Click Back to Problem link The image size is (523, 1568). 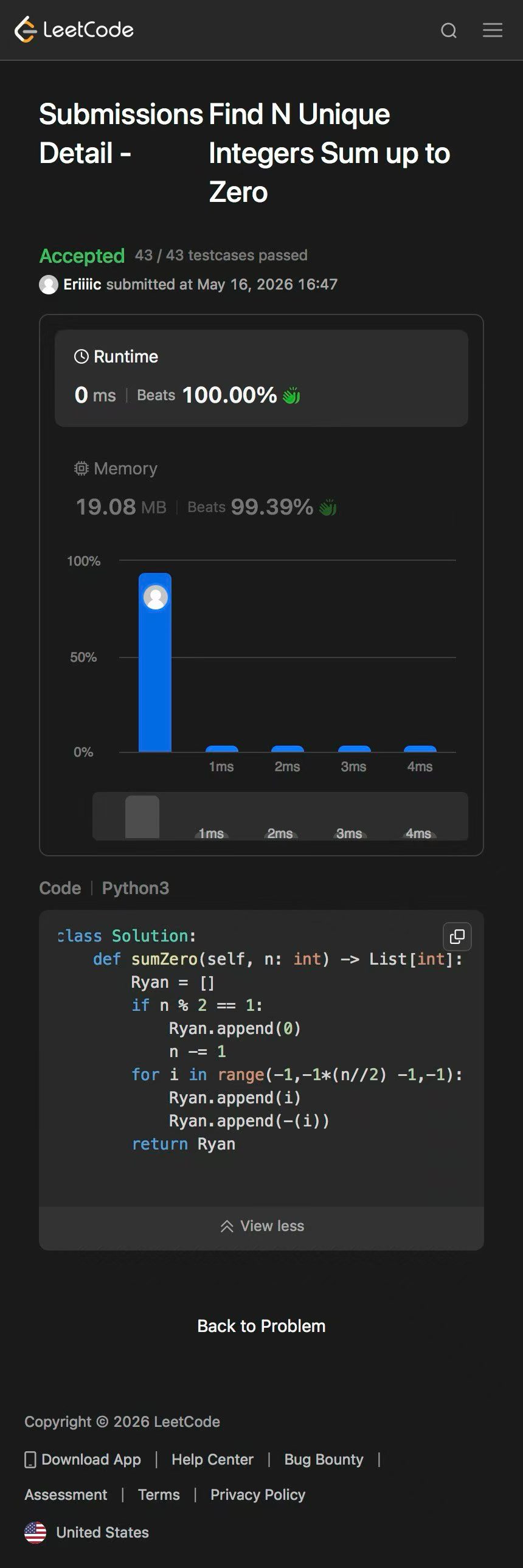pos(261,1326)
